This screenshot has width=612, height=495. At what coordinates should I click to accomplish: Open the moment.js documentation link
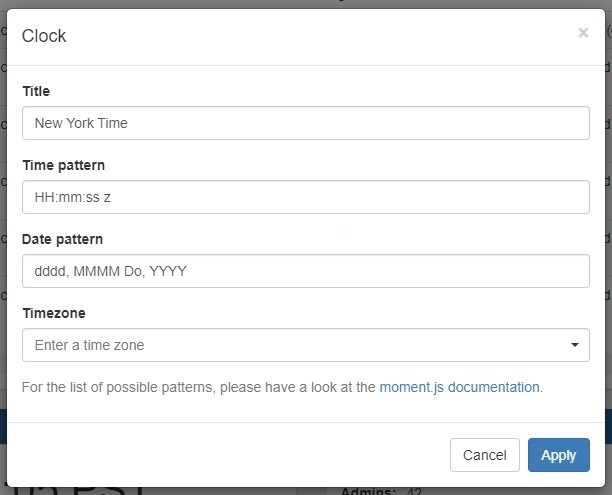tap(459, 387)
